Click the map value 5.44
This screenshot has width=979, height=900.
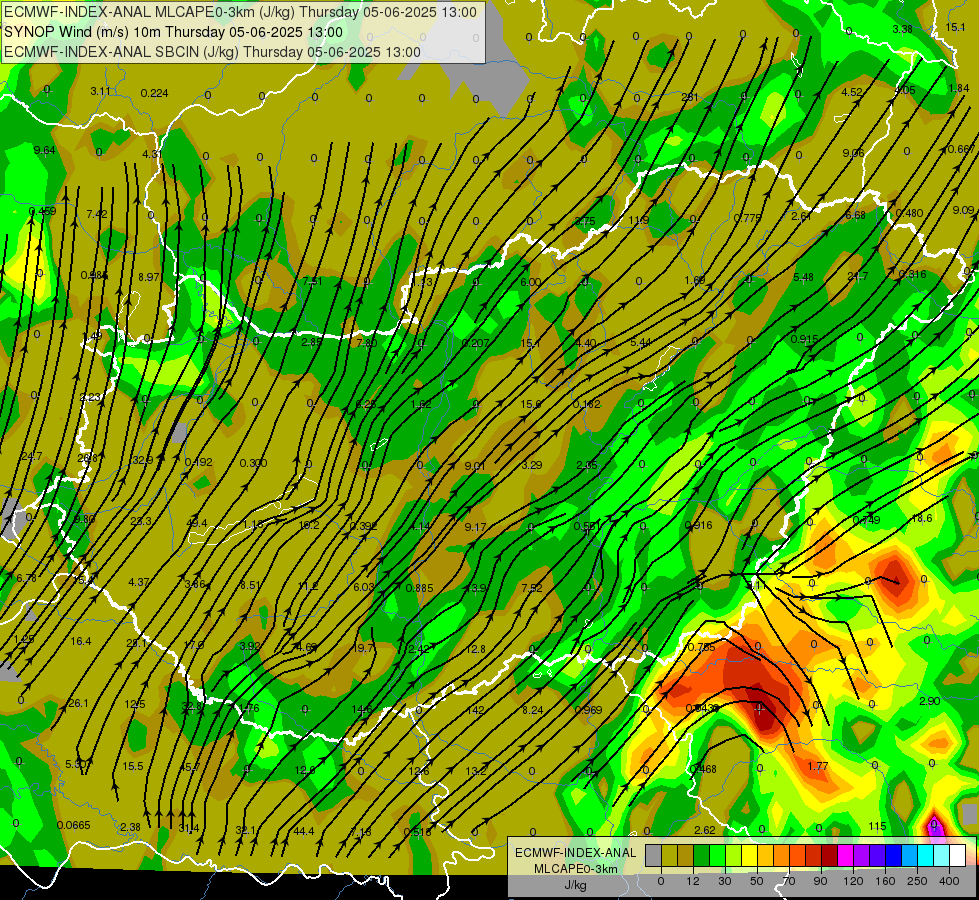[x=641, y=342]
